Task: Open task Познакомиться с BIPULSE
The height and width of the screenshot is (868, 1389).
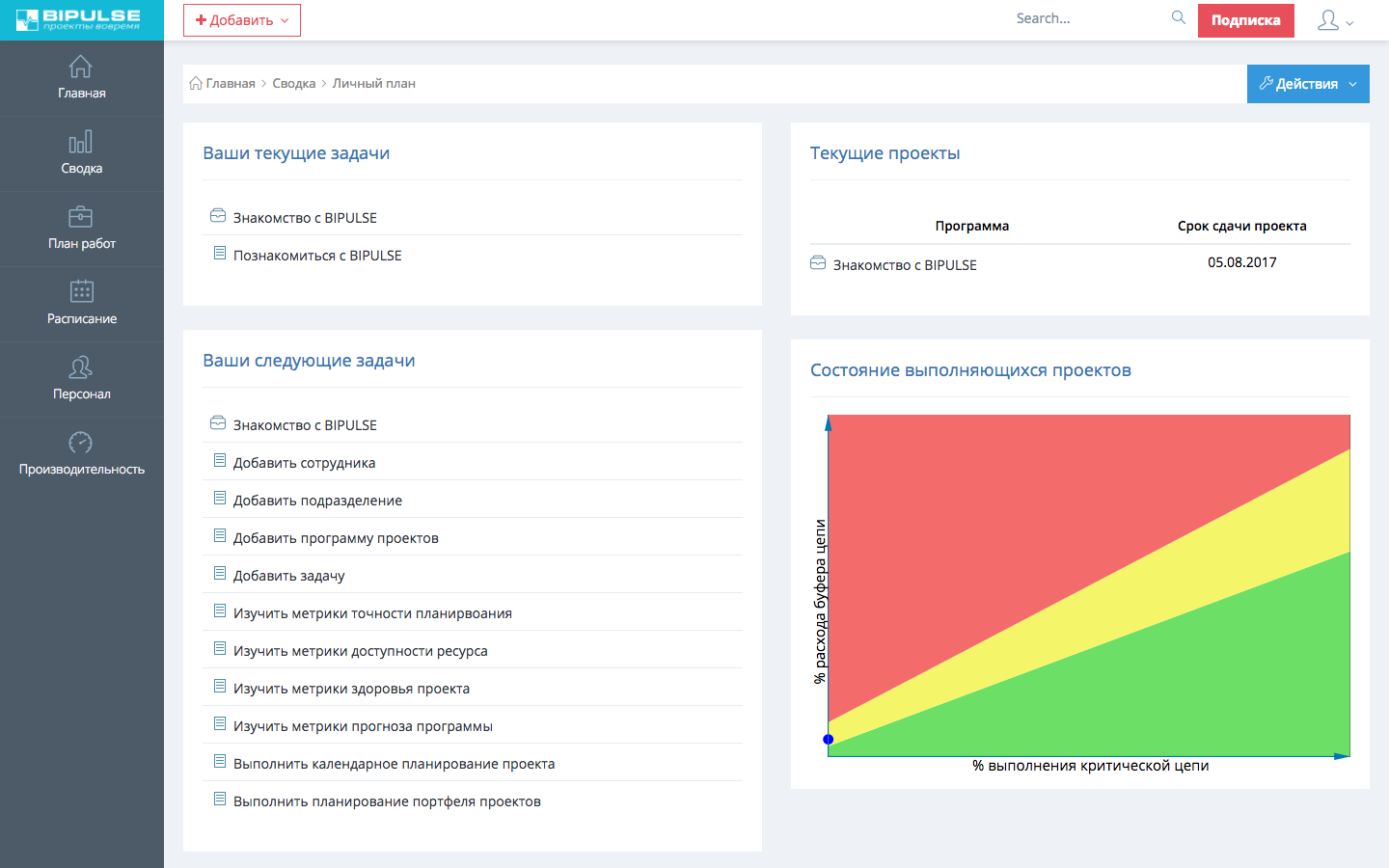Action: tap(317, 256)
